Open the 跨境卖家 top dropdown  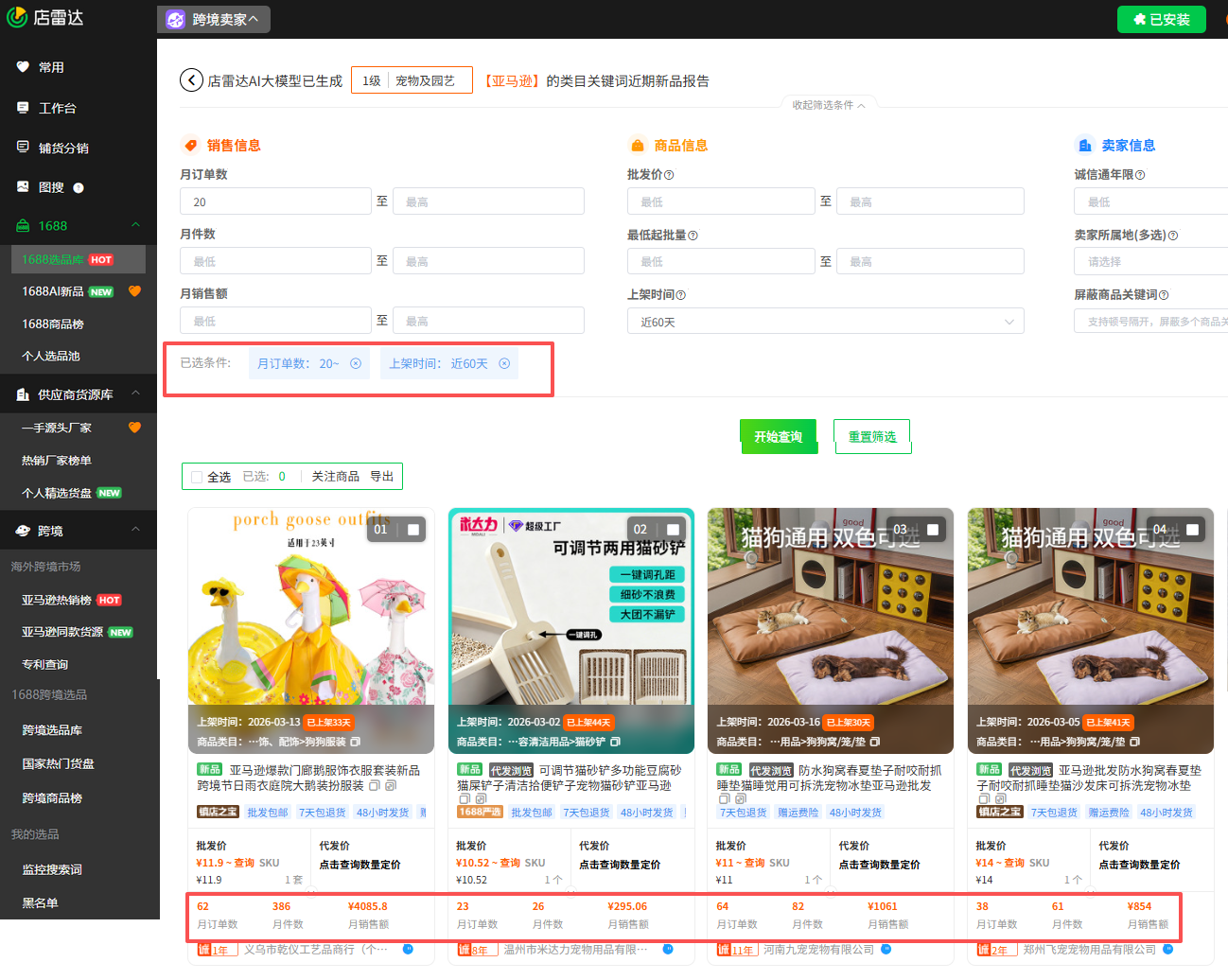click(214, 19)
